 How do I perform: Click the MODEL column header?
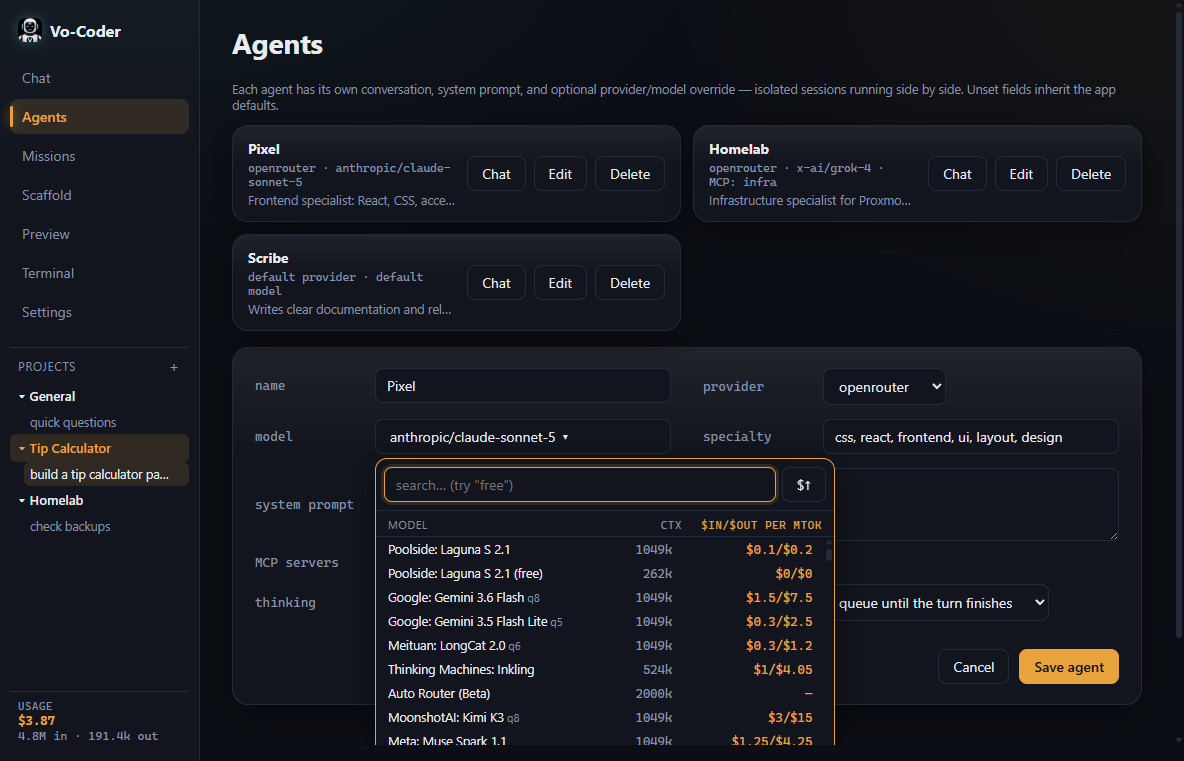click(408, 525)
